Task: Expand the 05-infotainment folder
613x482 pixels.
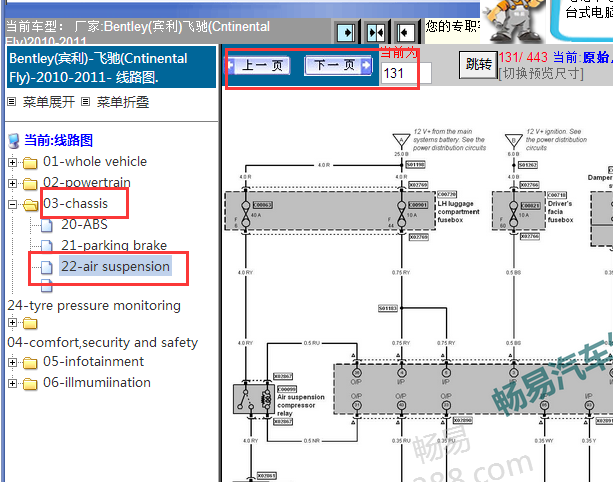Action: 13,362
